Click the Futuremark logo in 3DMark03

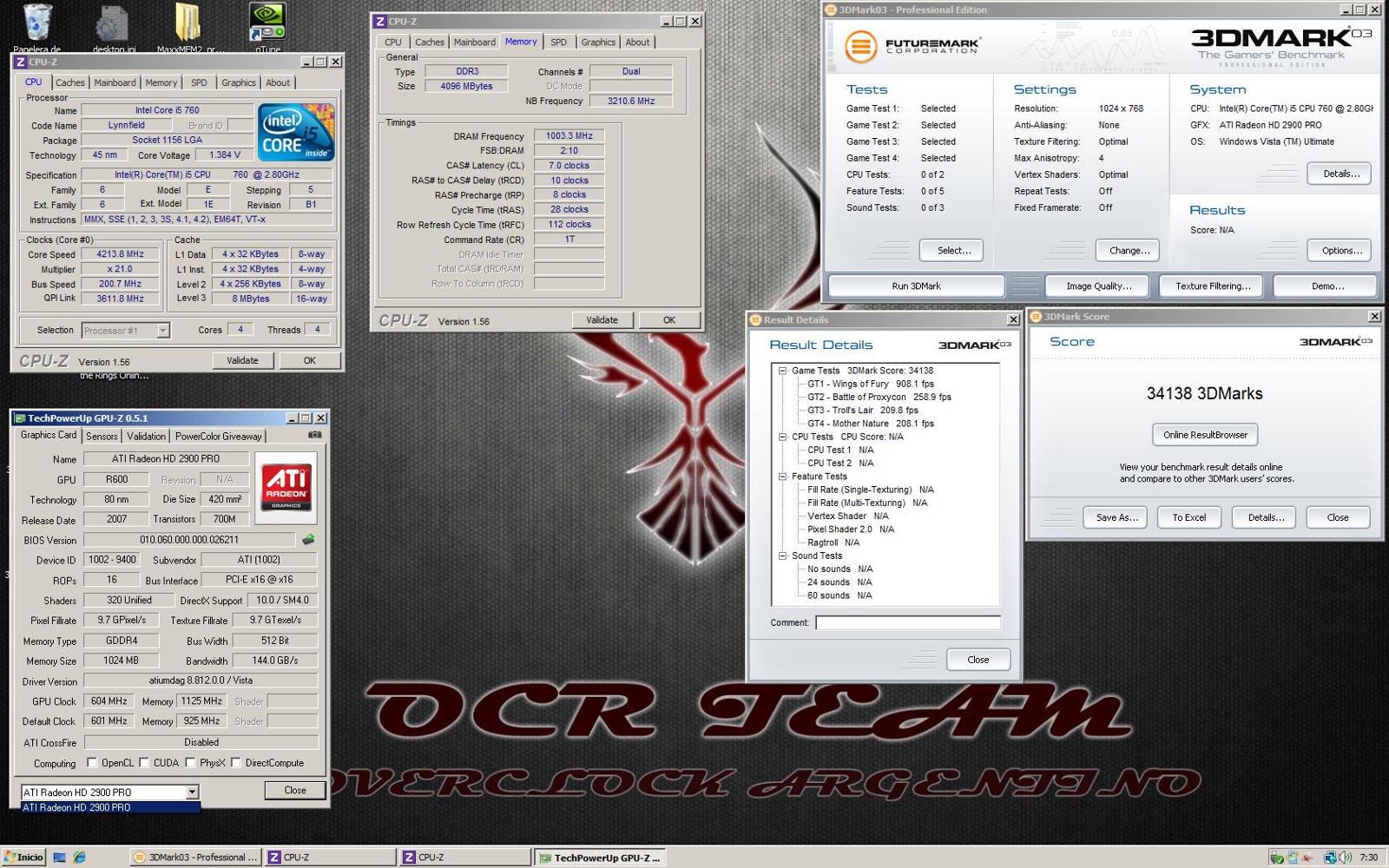click(912, 46)
